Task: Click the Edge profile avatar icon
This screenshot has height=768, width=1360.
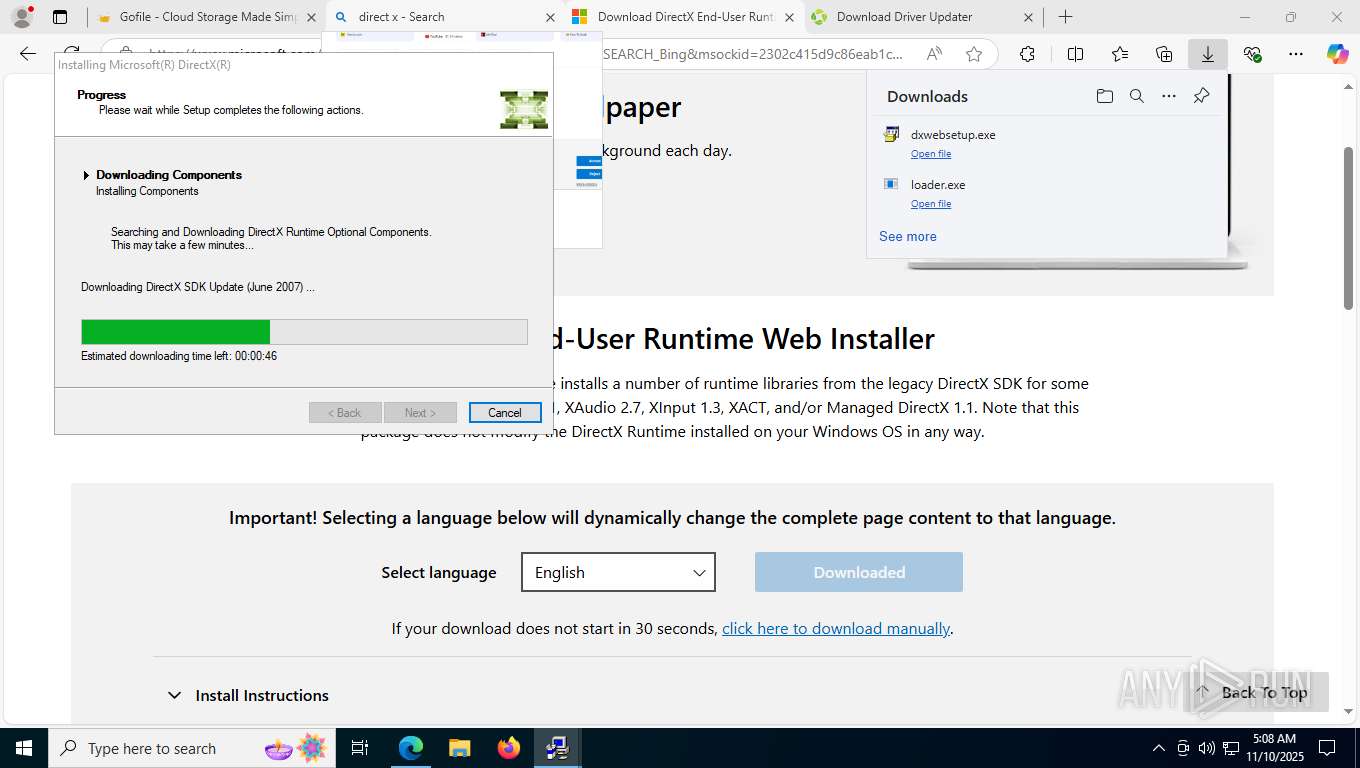Action: 21,17
